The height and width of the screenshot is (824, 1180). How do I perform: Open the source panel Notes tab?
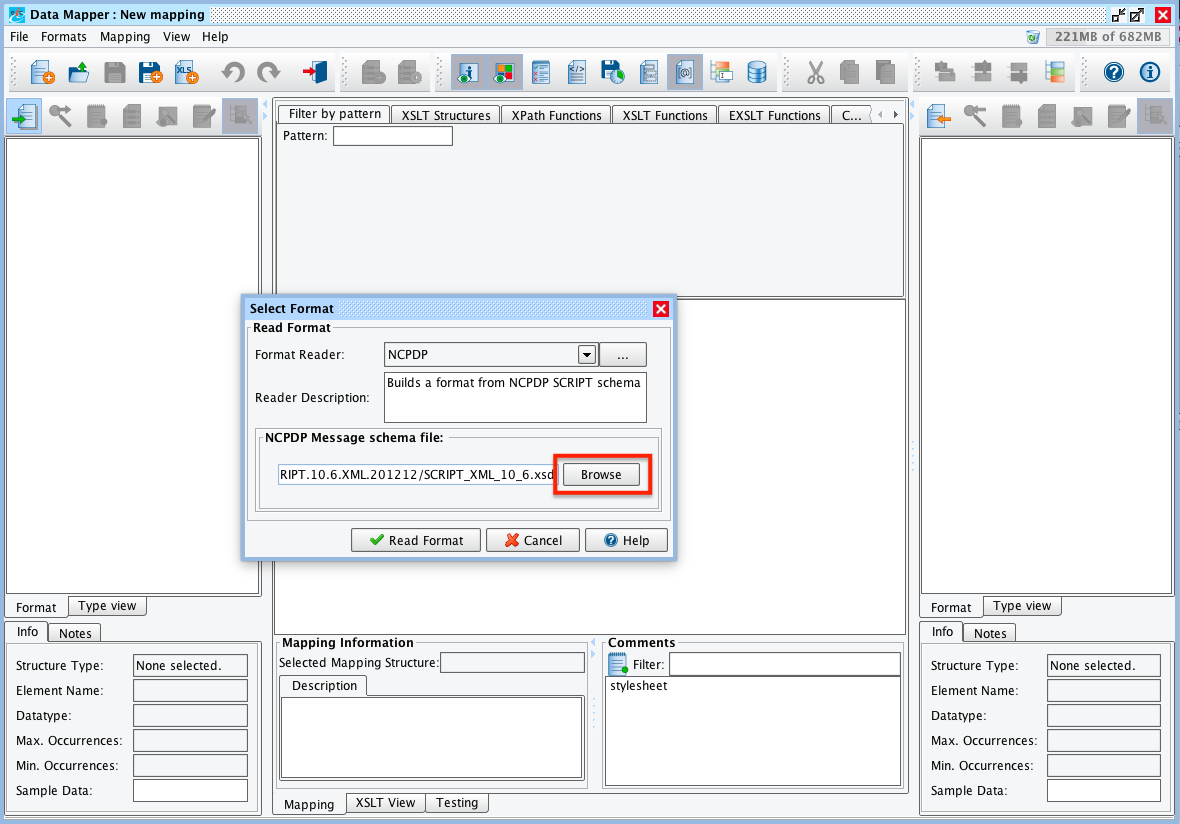coord(75,633)
